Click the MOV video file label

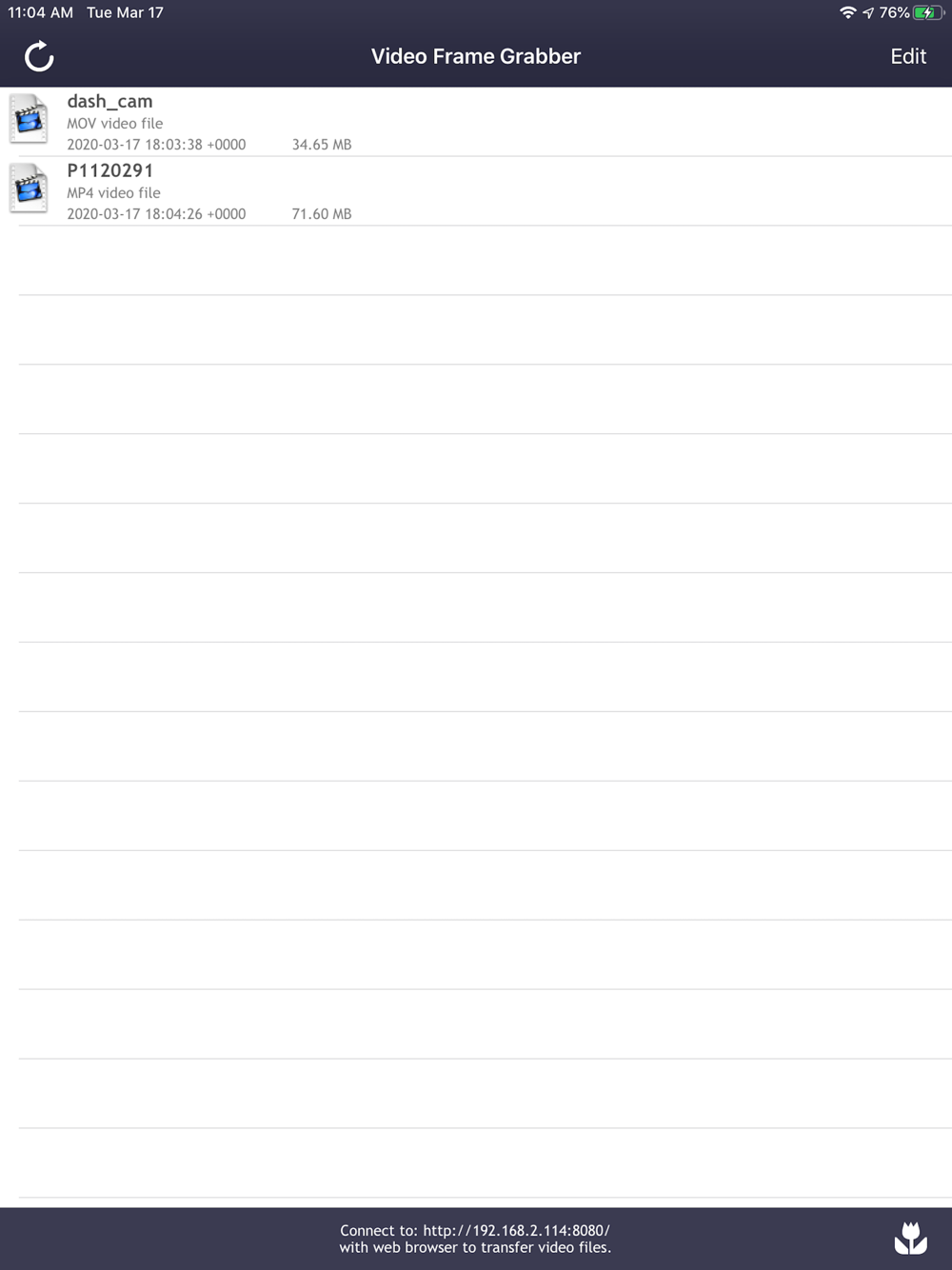pyautogui.click(x=114, y=123)
